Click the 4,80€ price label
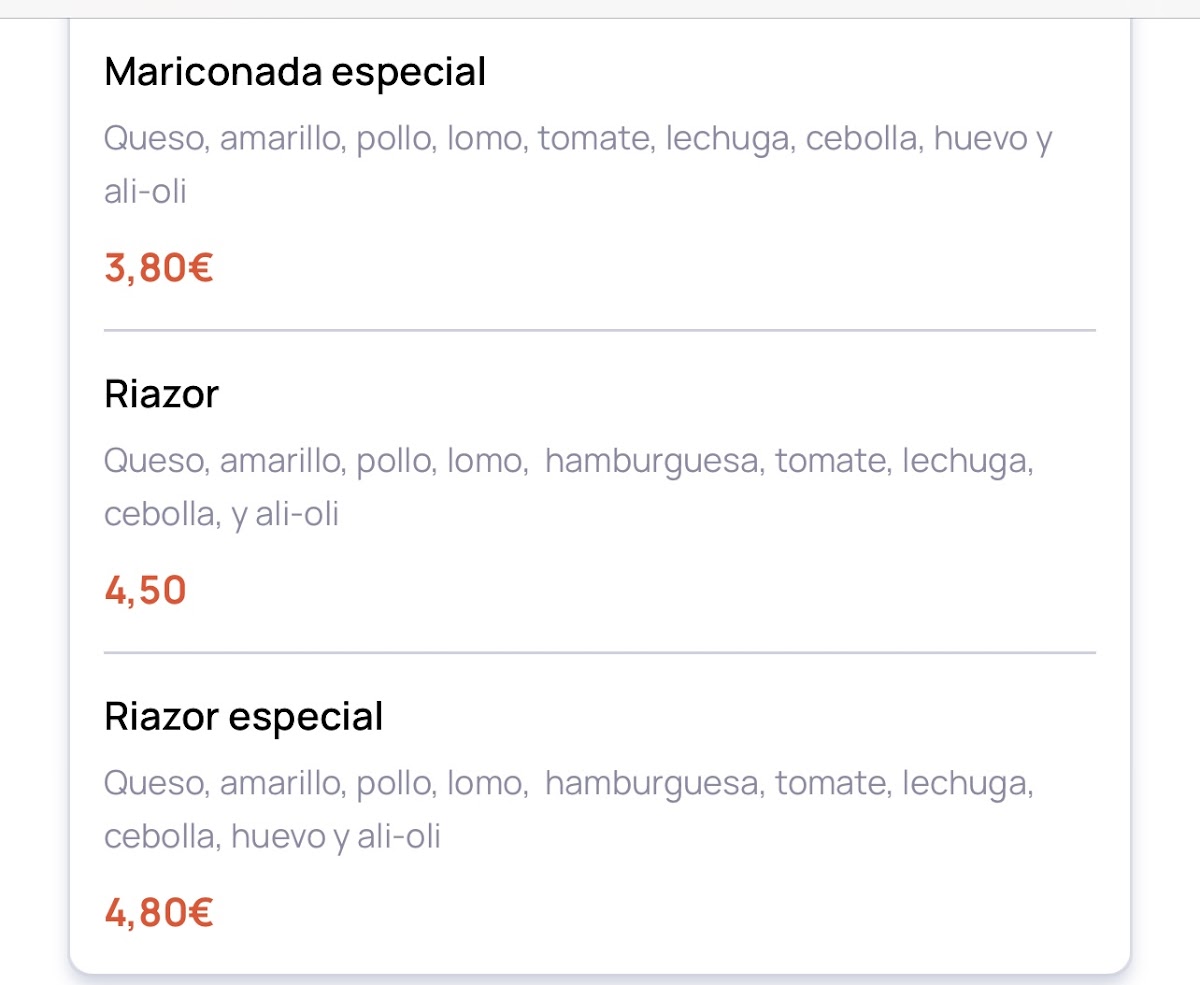 (159, 913)
